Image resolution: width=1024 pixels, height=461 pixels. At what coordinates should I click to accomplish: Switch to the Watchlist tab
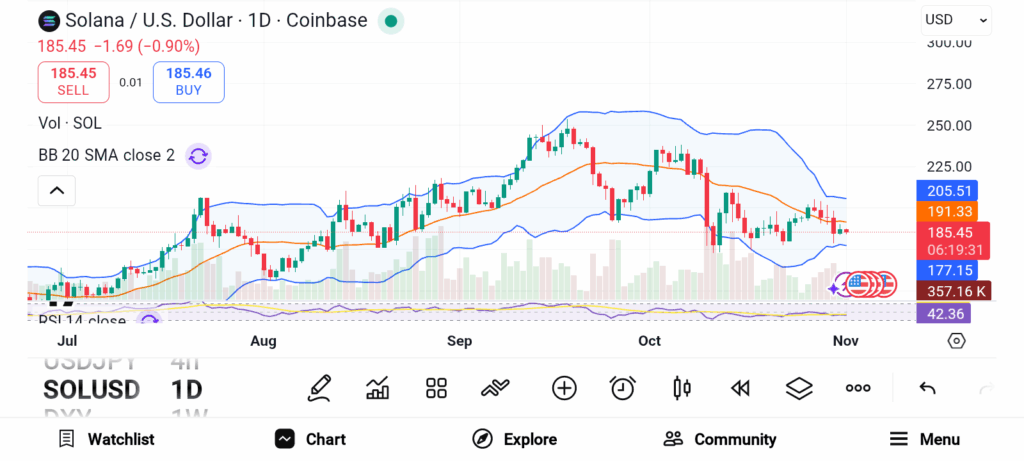coord(106,439)
